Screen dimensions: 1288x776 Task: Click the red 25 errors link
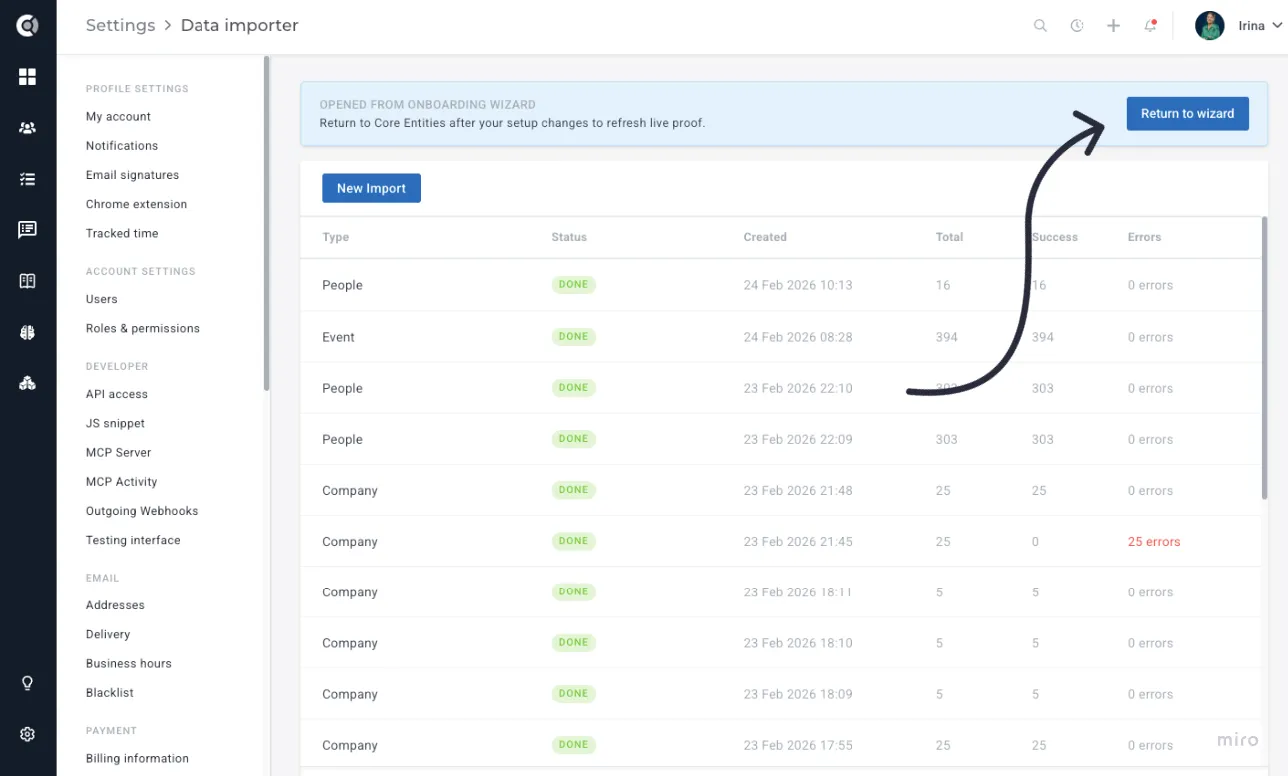(1154, 542)
